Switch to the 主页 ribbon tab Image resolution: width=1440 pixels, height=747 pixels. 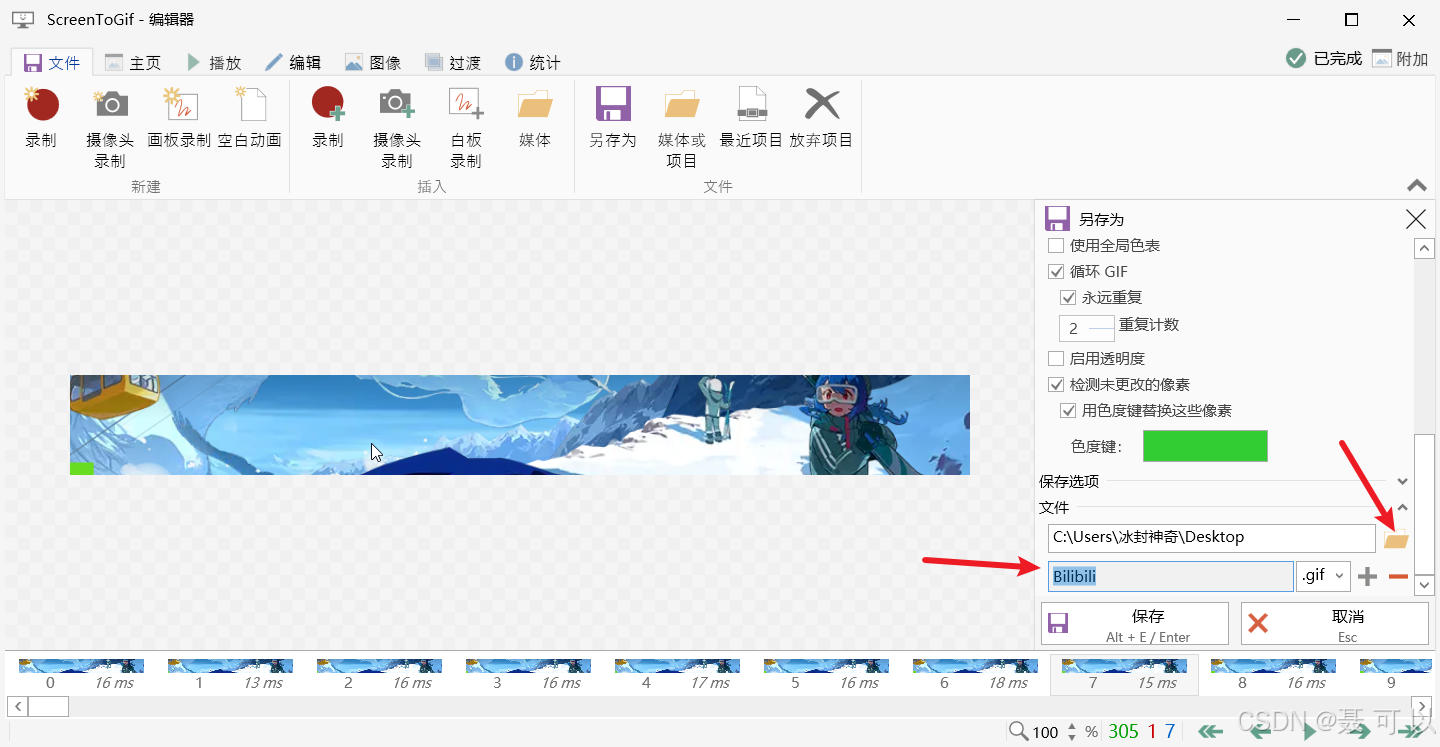[132, 62]
